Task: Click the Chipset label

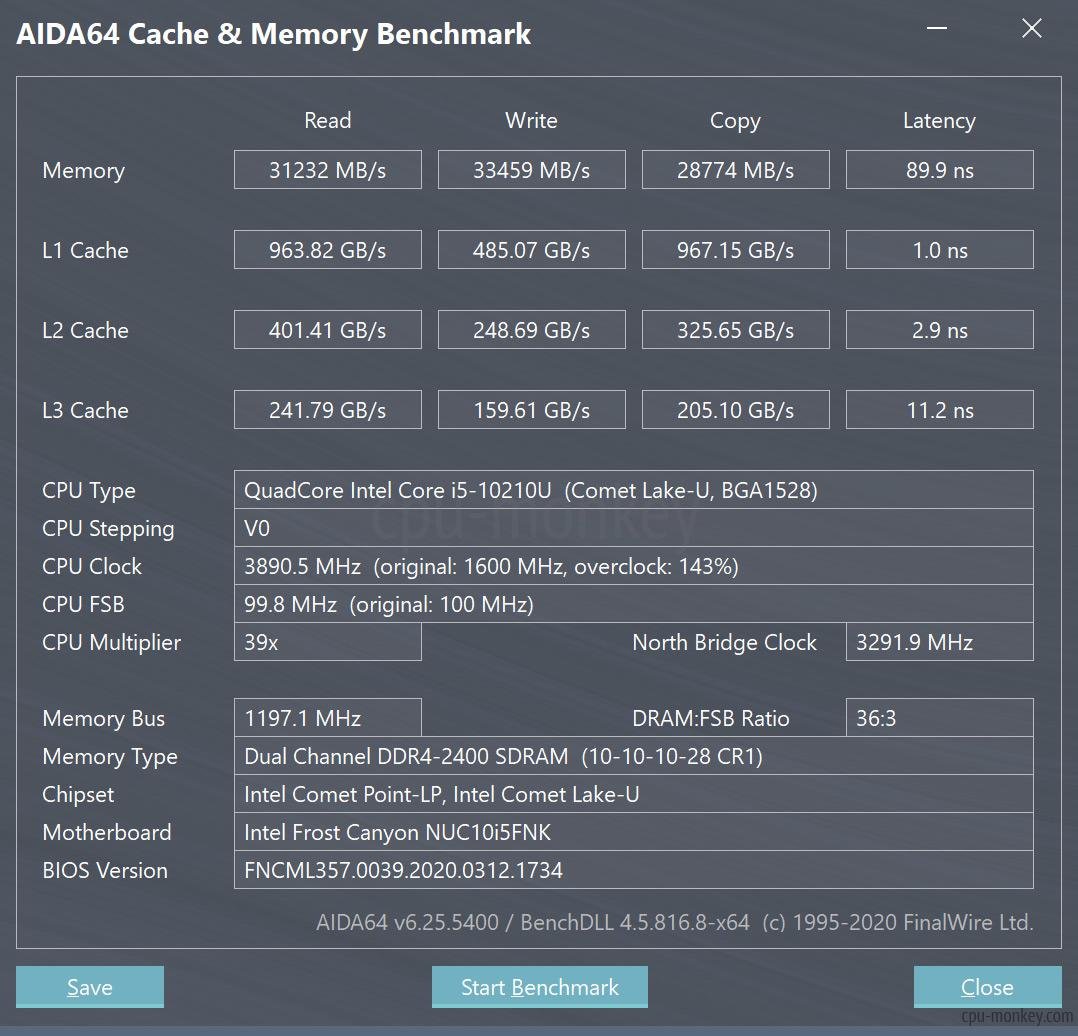Action: 78,795
